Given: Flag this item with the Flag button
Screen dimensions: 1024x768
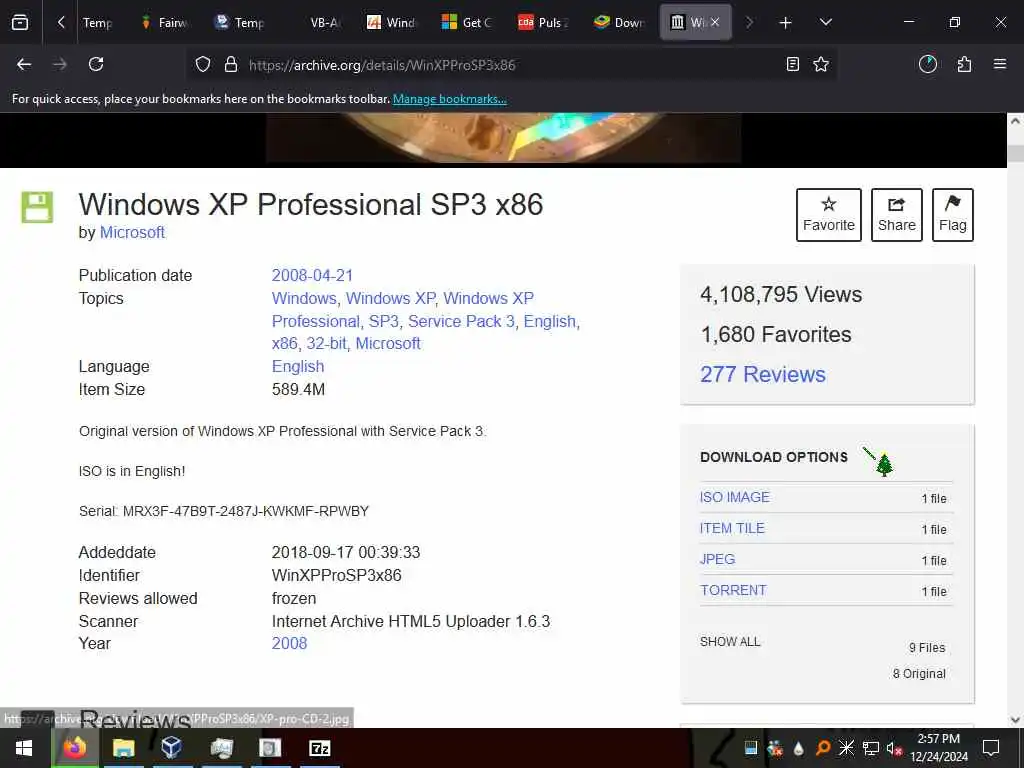Looking at the screenshot, I should point(953,215).
